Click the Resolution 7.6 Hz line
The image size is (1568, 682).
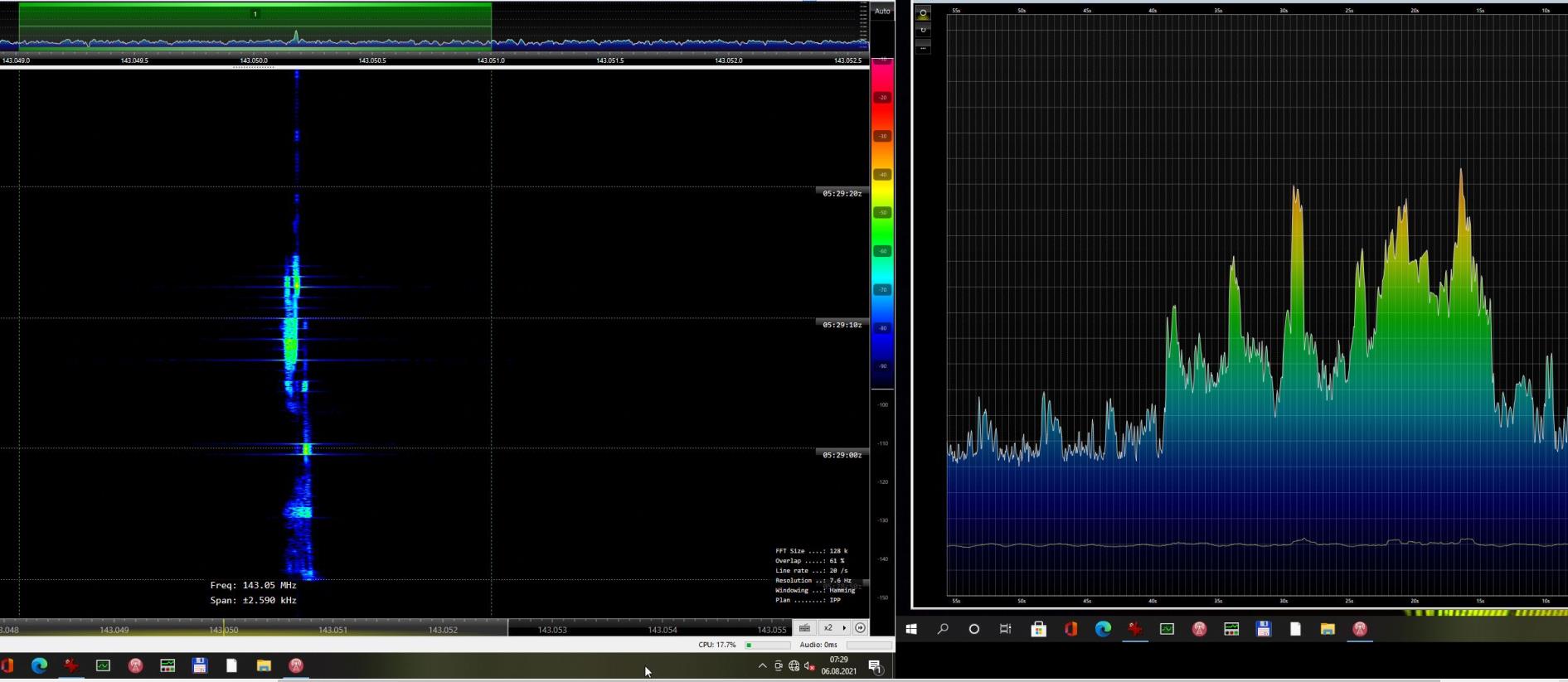[x=813, y=581]
